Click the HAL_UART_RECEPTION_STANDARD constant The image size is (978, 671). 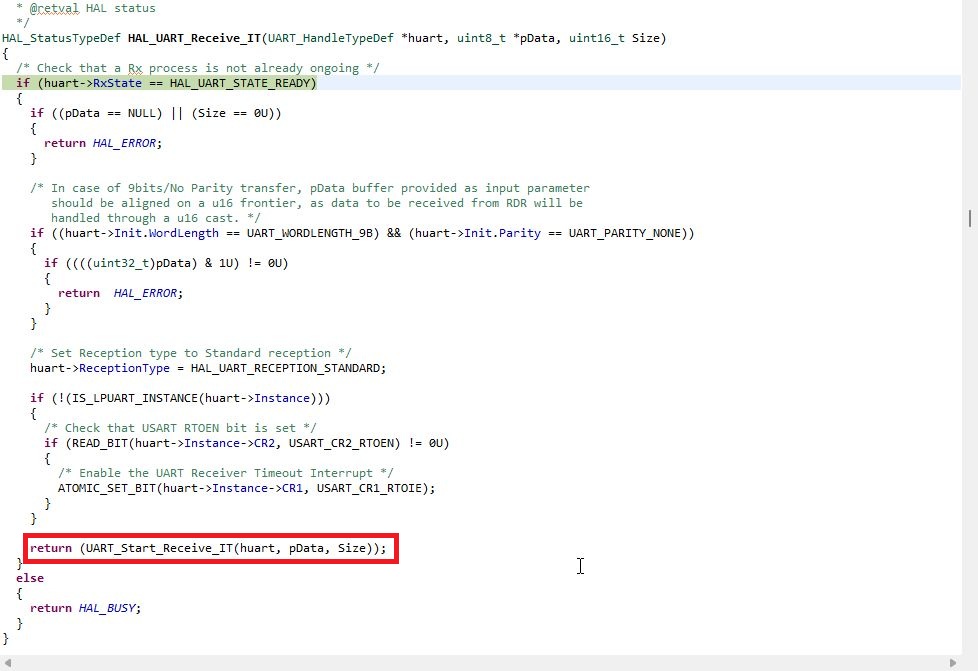pos(285,368)
